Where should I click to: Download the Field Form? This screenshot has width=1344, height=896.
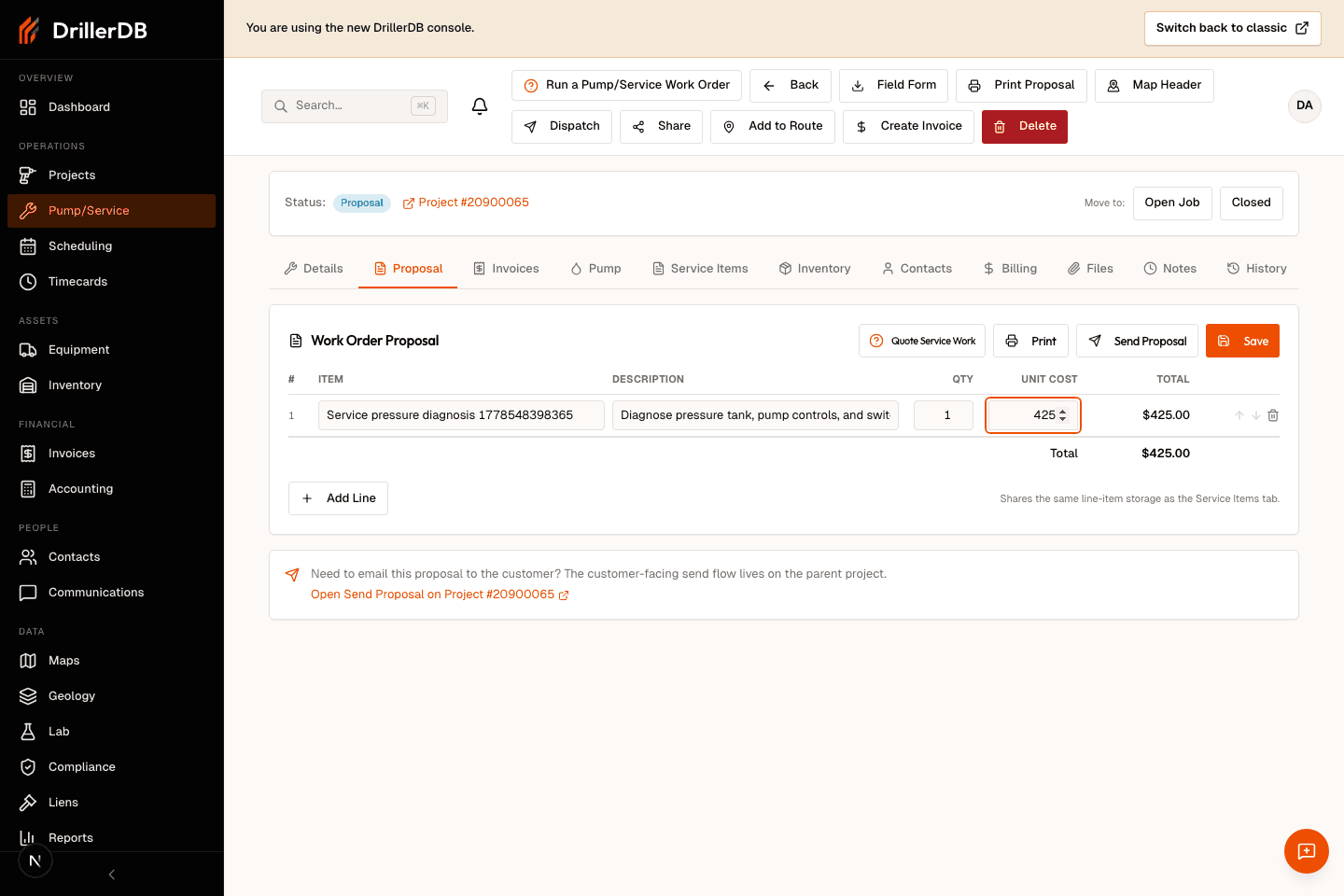click(894, 85)
